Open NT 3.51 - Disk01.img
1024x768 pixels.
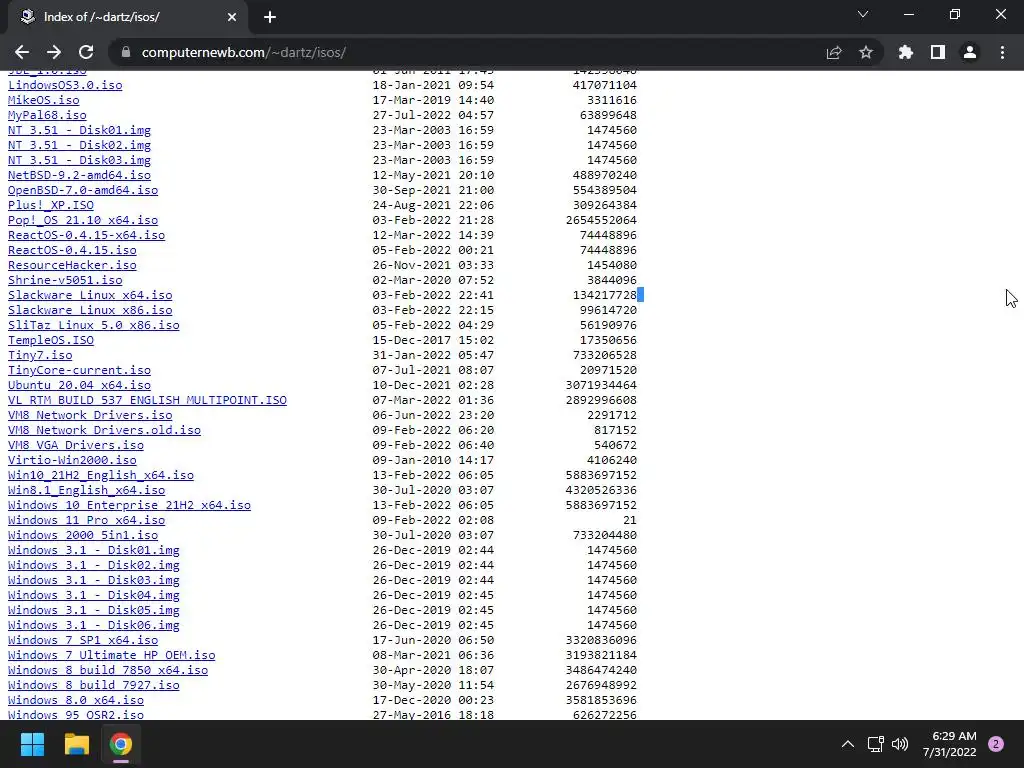pos(79,130)
